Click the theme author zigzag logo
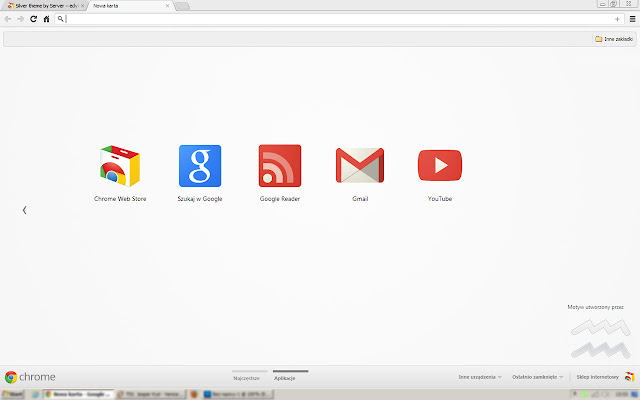Image resolution: width=640 pixels, height=400 pixels. point(600,339)
